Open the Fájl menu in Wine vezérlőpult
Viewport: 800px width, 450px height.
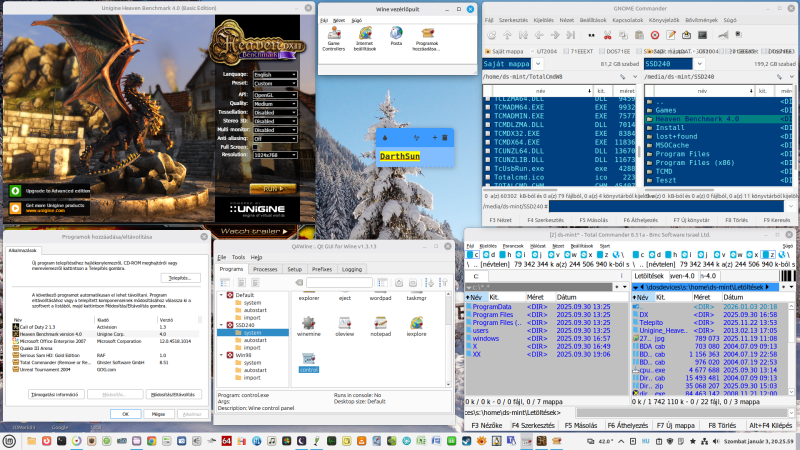point(324,20)
